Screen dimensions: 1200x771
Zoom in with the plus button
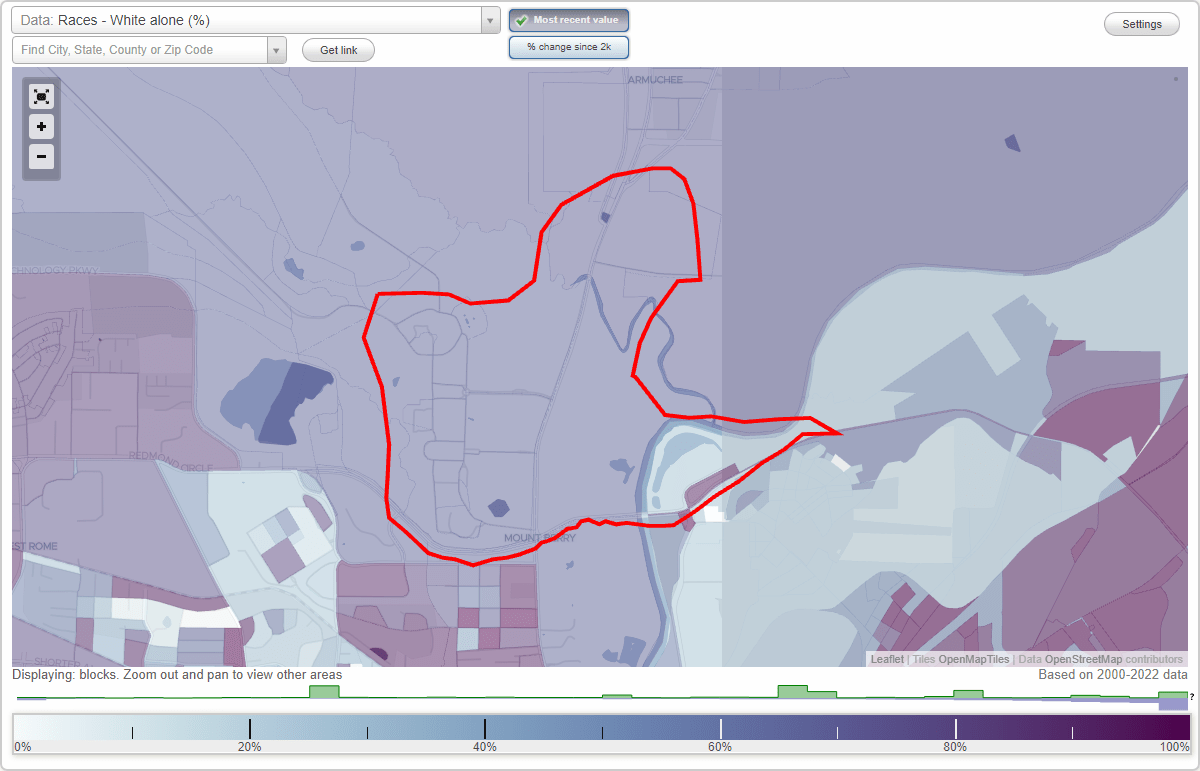[x=41, y=127]
